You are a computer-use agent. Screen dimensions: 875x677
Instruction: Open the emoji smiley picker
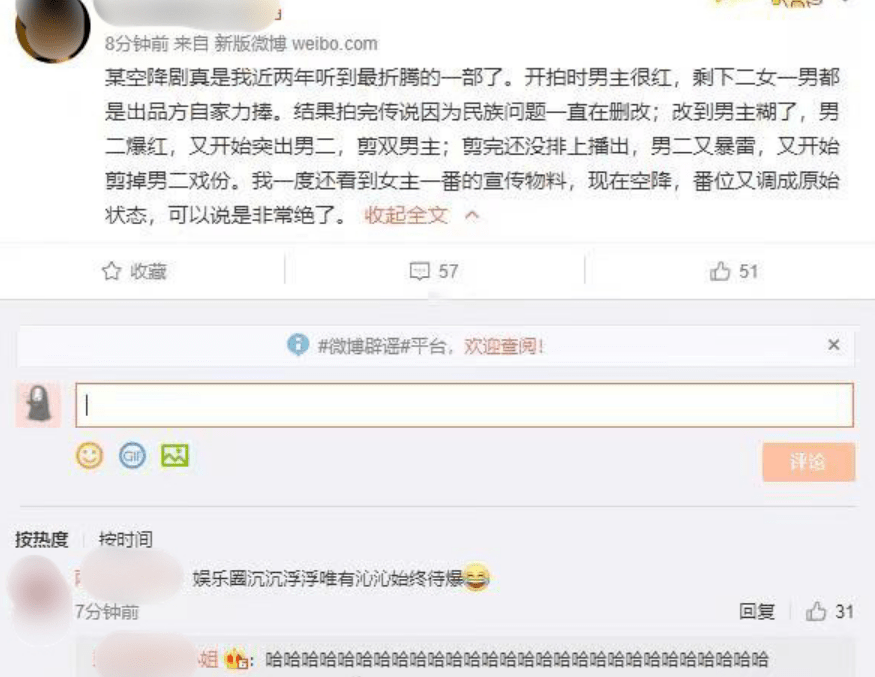89,455
